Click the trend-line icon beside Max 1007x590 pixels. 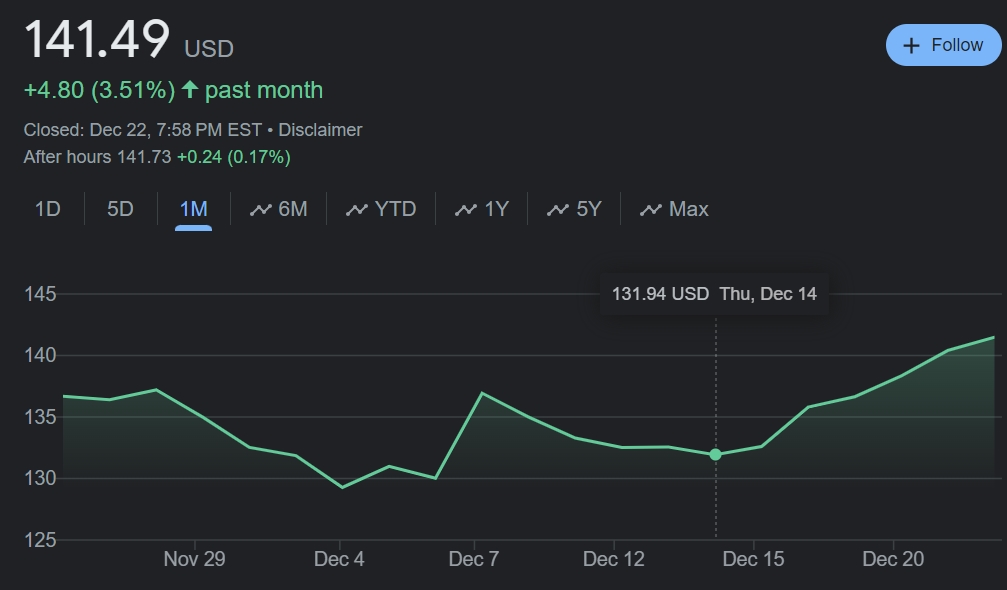tap(651, 209)
